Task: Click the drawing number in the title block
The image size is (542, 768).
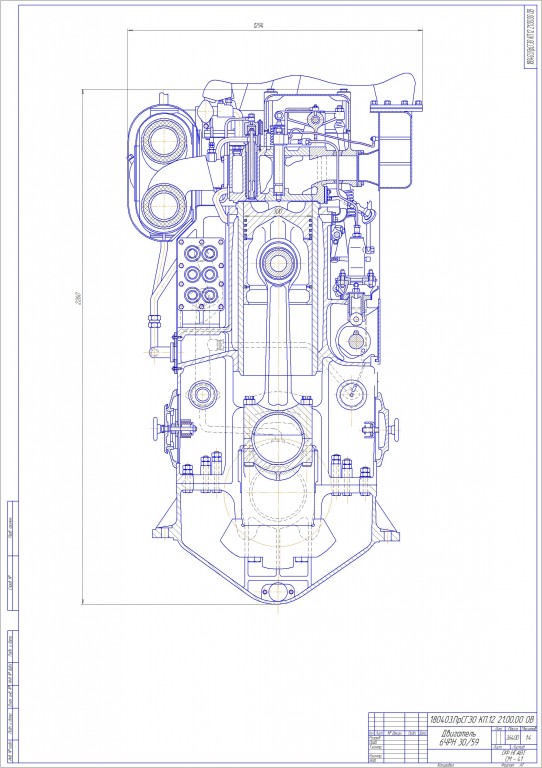Action: [483, 720]
